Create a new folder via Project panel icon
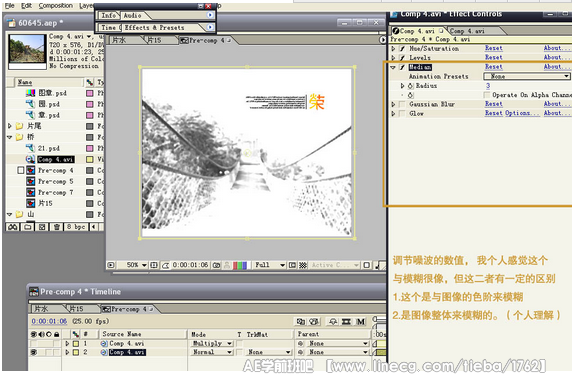This screenshot has height=383, width=579. click(28, 227)
